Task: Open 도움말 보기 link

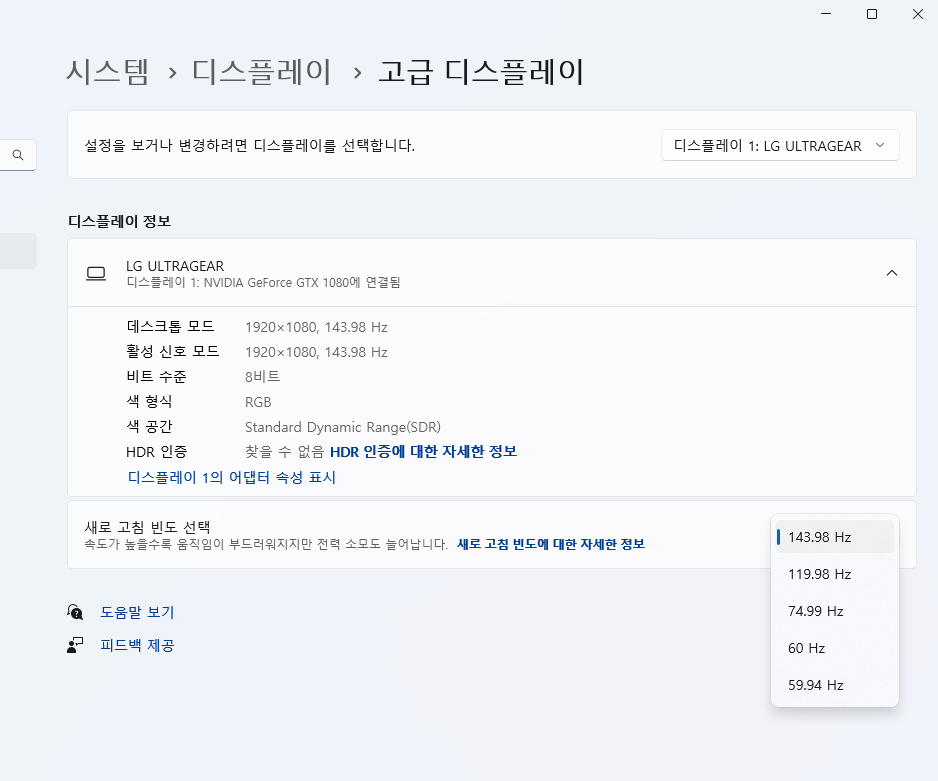Action: click(137, 612)
